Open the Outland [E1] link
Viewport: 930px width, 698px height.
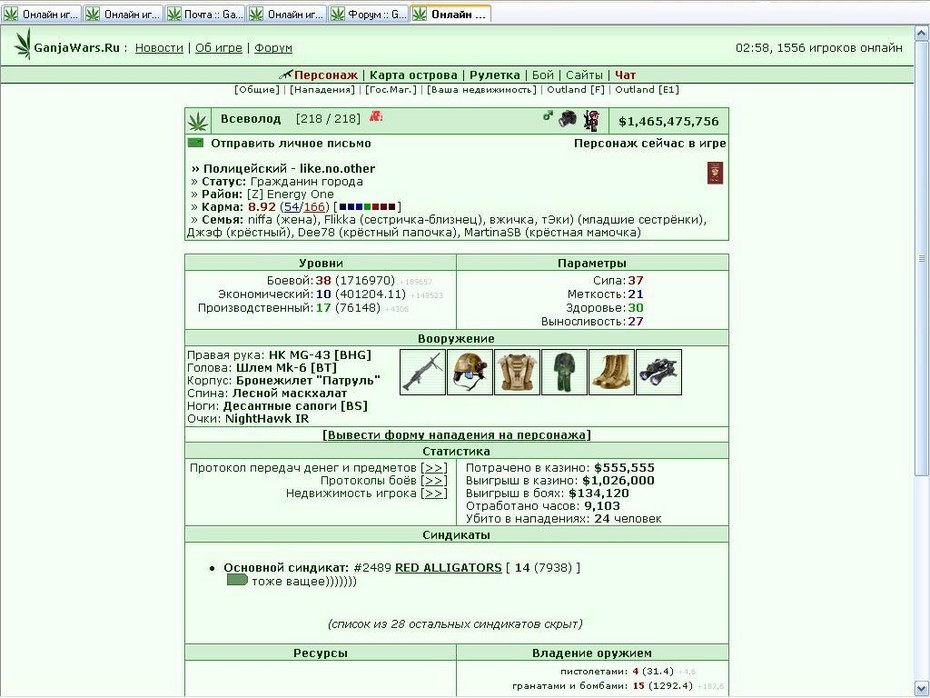click(647, 90)
